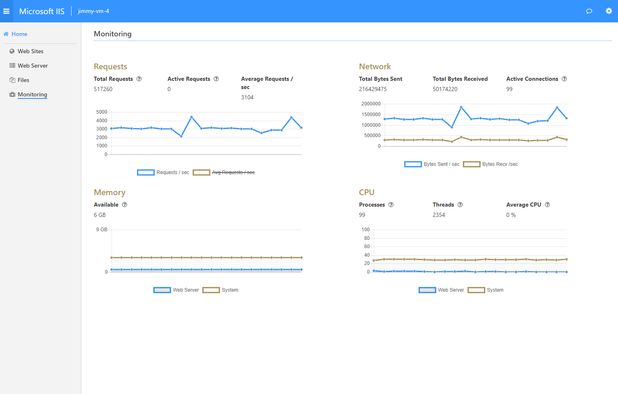Viewport: 618px width, 394px height.
Task: Click help icon beside Average CPU
Action: tap(547, 204)
